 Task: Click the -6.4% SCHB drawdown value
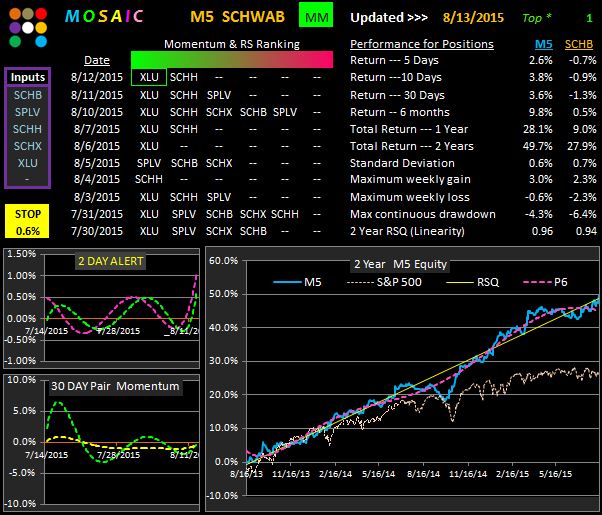[582, 214]
